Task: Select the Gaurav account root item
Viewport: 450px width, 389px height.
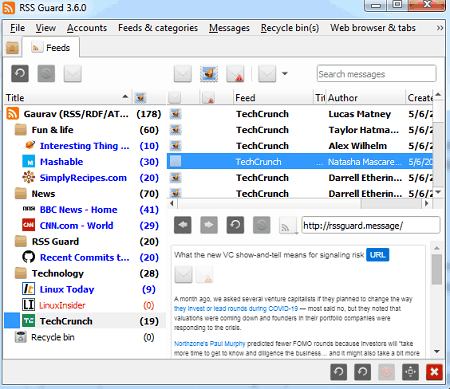Action: 85,114
